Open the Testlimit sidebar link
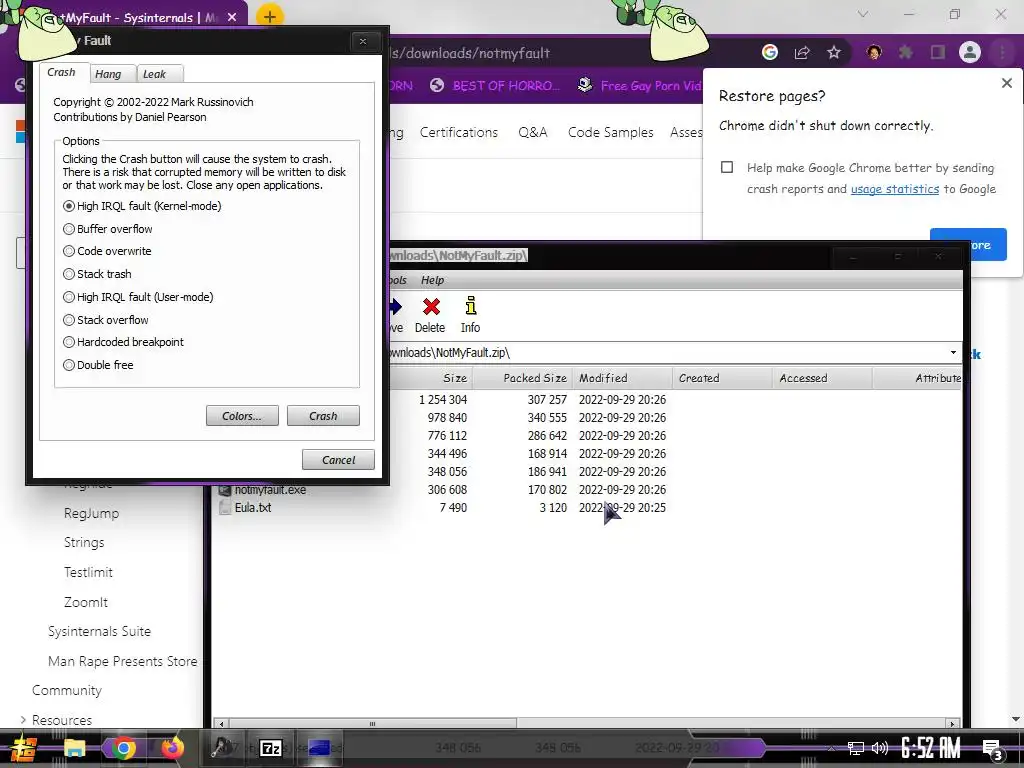1024x768 pixels. (x=88, y=572)
